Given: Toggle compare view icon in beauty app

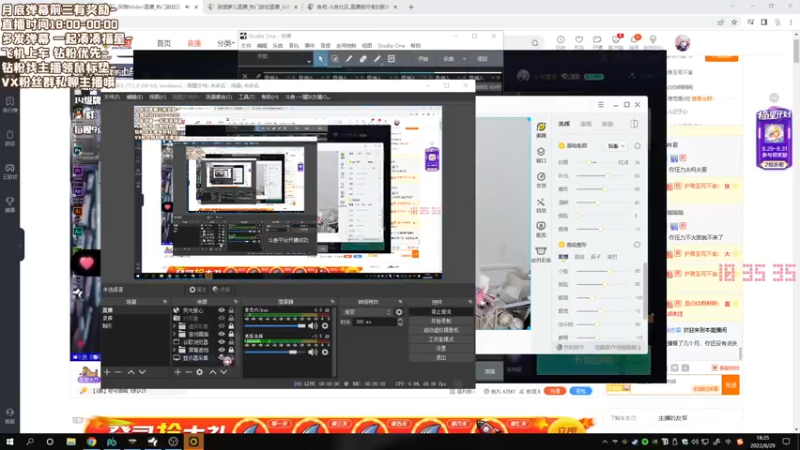Looking at the screenshot, I should (634, 124).
